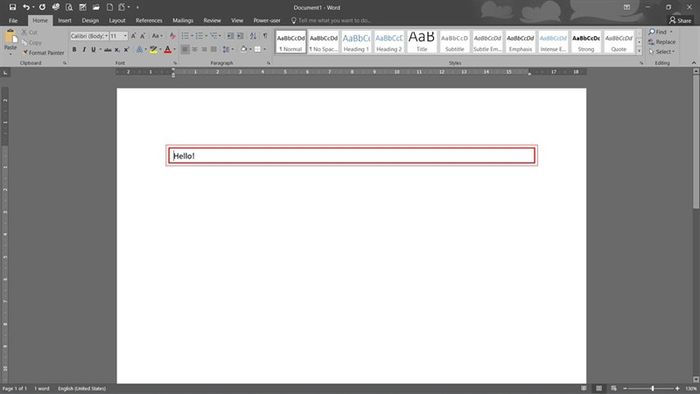This screenshot has width=700, height=394.
Task: Open the Mailings tab
Action: (x=183, y=21)
